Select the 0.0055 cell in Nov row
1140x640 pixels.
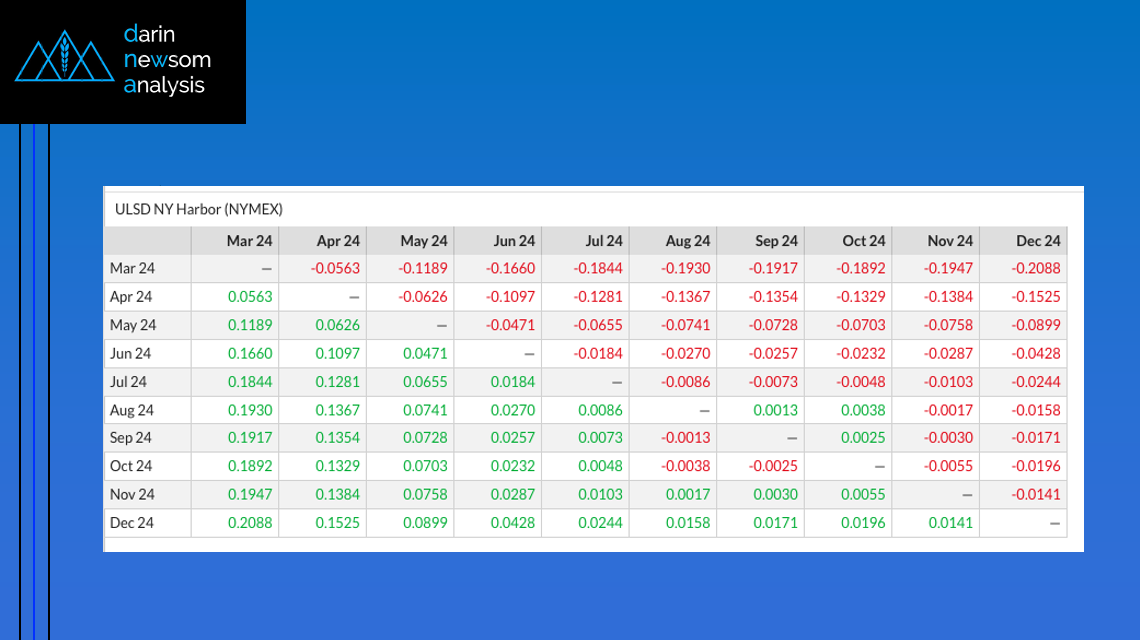(x=865, y=494)
